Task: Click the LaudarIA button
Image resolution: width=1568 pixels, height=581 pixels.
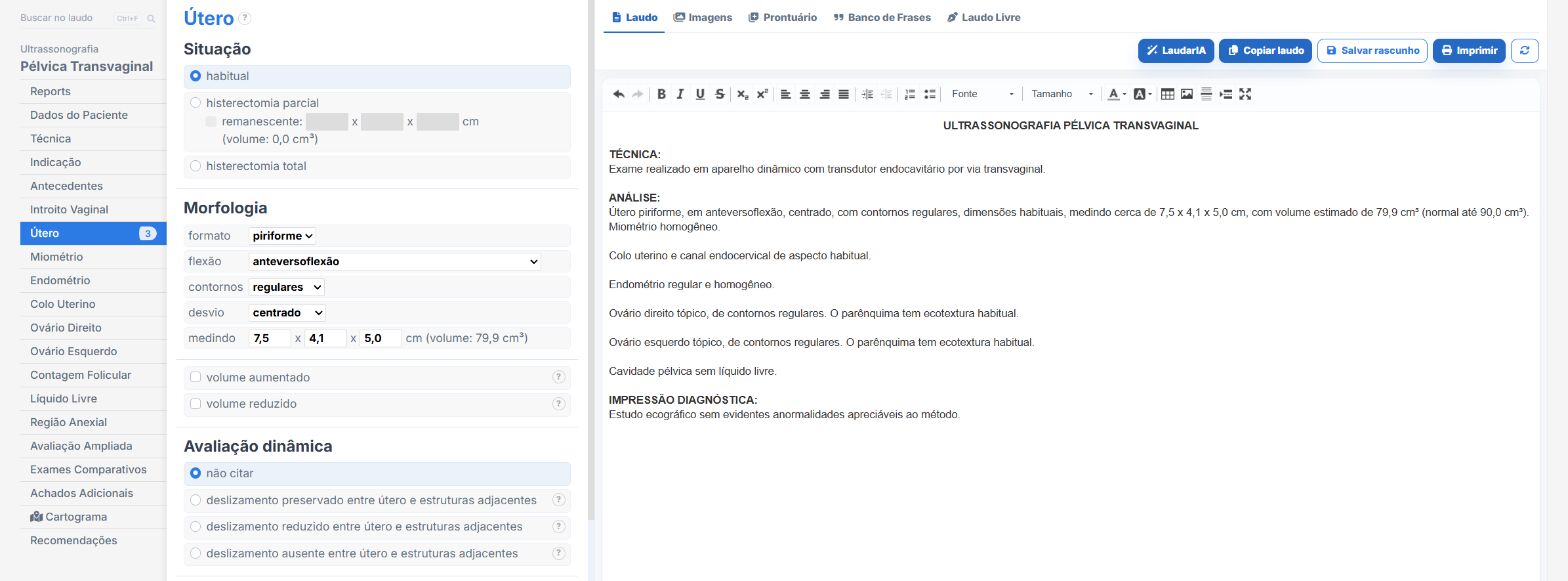Action: pyautogui.click(x=1176, y=50)
